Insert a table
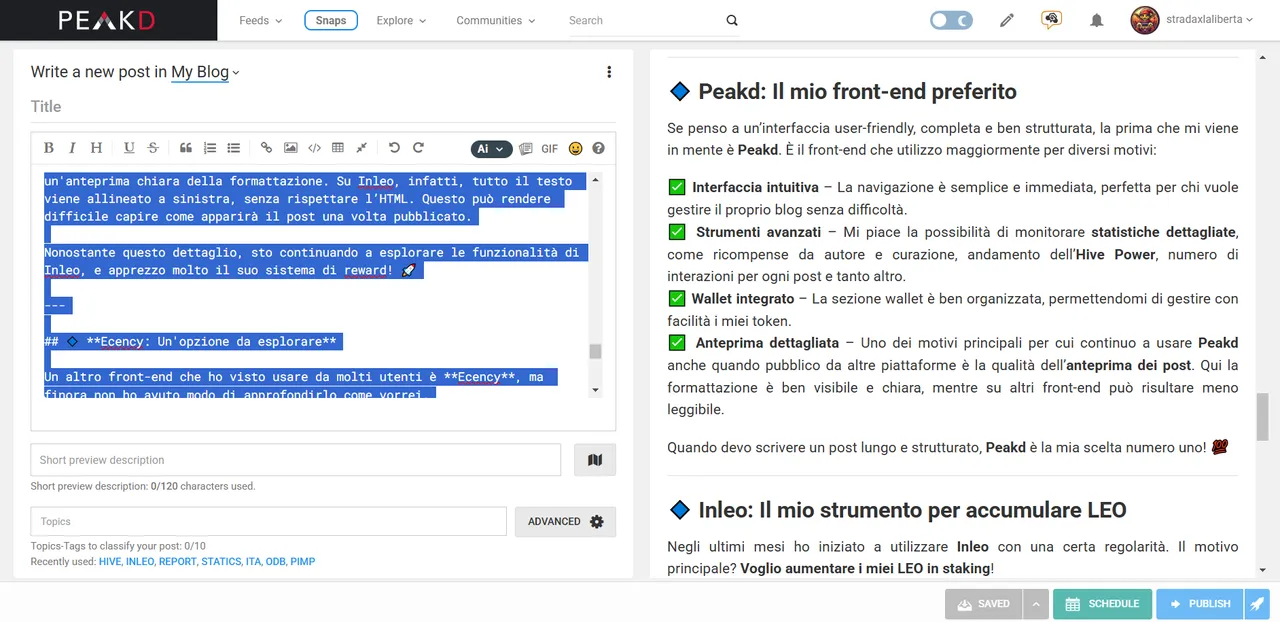Screen dimensions: 1280x622 338,148
